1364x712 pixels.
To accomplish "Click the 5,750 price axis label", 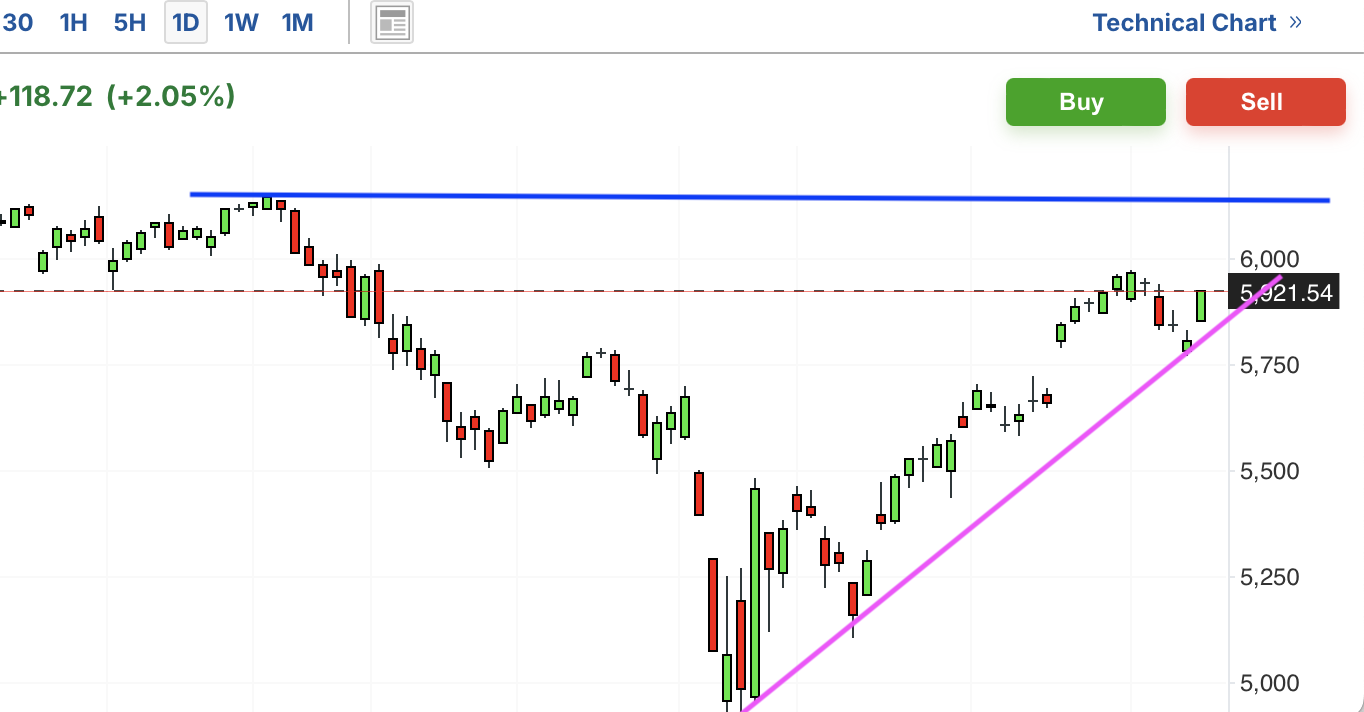I will click(x=1270, y=365).
